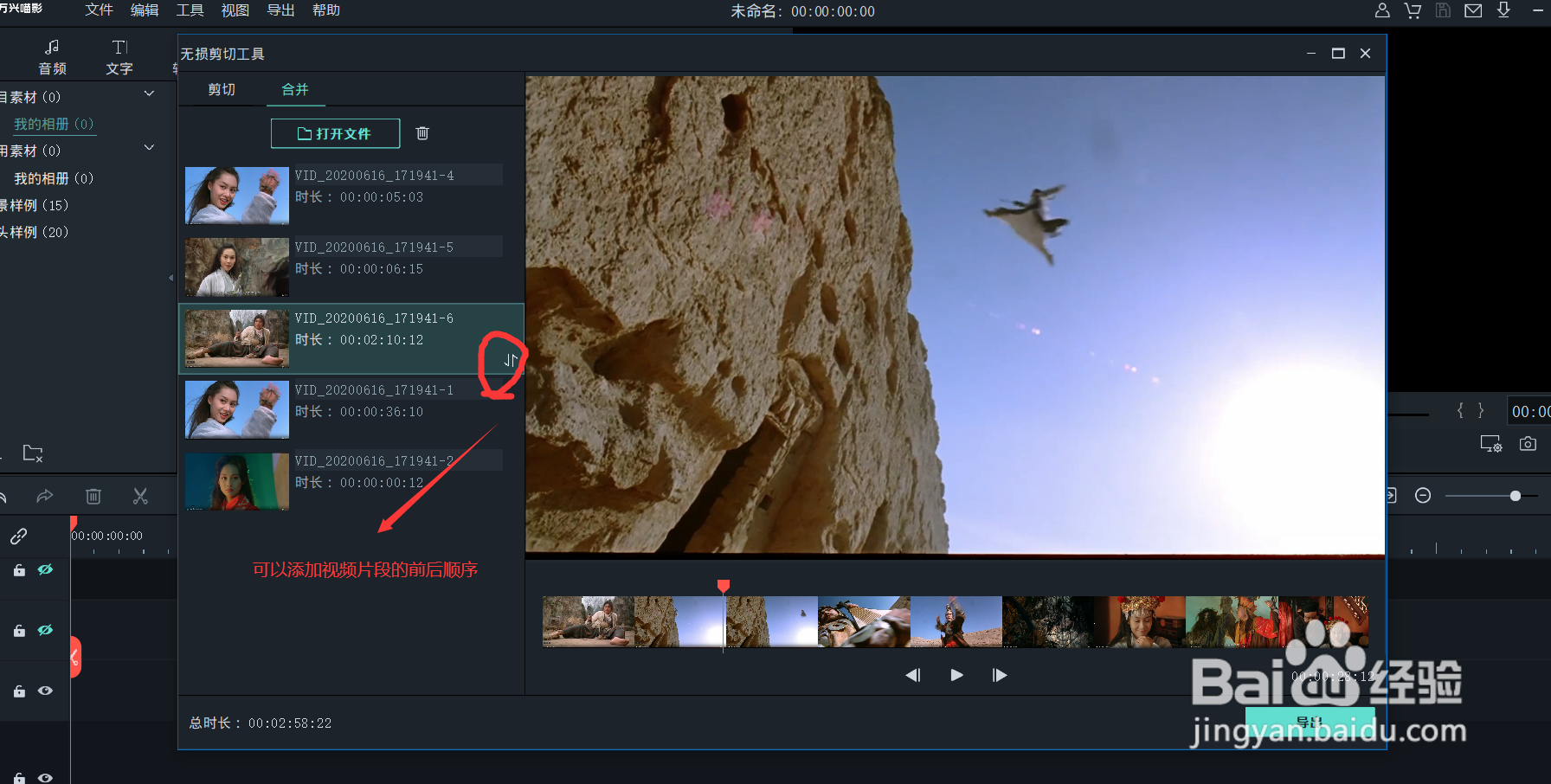Open the 样例 (15) category
Image resolution: width=1551 pixels, height=784 pixels.
click(34, 205)
